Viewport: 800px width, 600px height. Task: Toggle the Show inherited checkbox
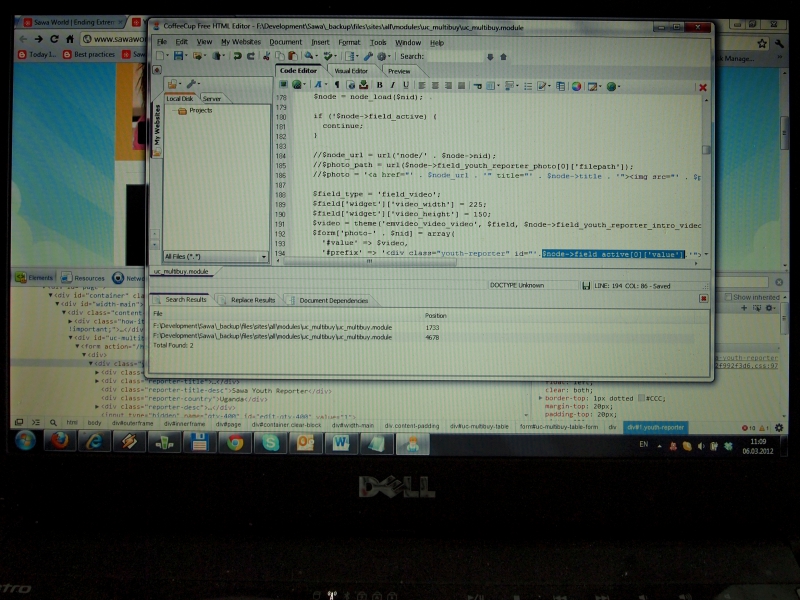(730, 297)
